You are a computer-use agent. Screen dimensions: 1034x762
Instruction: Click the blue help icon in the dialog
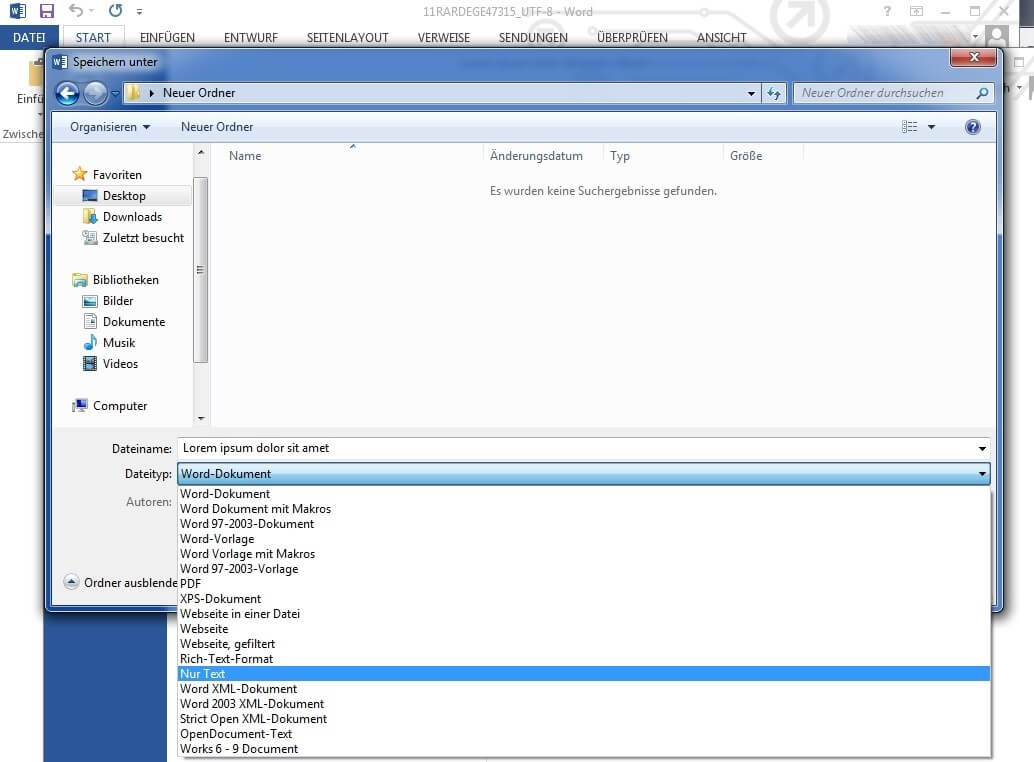tap(972, 127)
